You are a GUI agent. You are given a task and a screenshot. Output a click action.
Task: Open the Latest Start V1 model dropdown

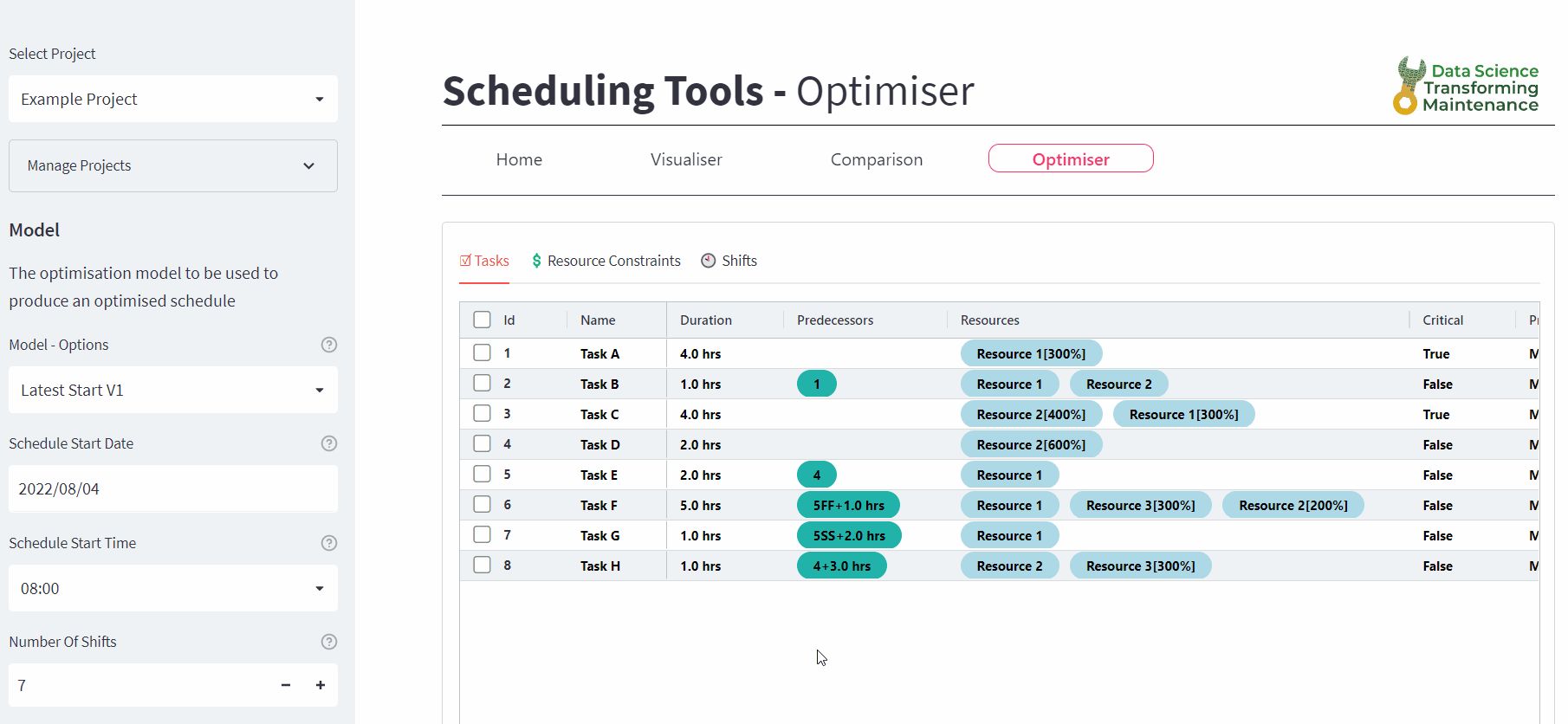[x=173, y=390]
